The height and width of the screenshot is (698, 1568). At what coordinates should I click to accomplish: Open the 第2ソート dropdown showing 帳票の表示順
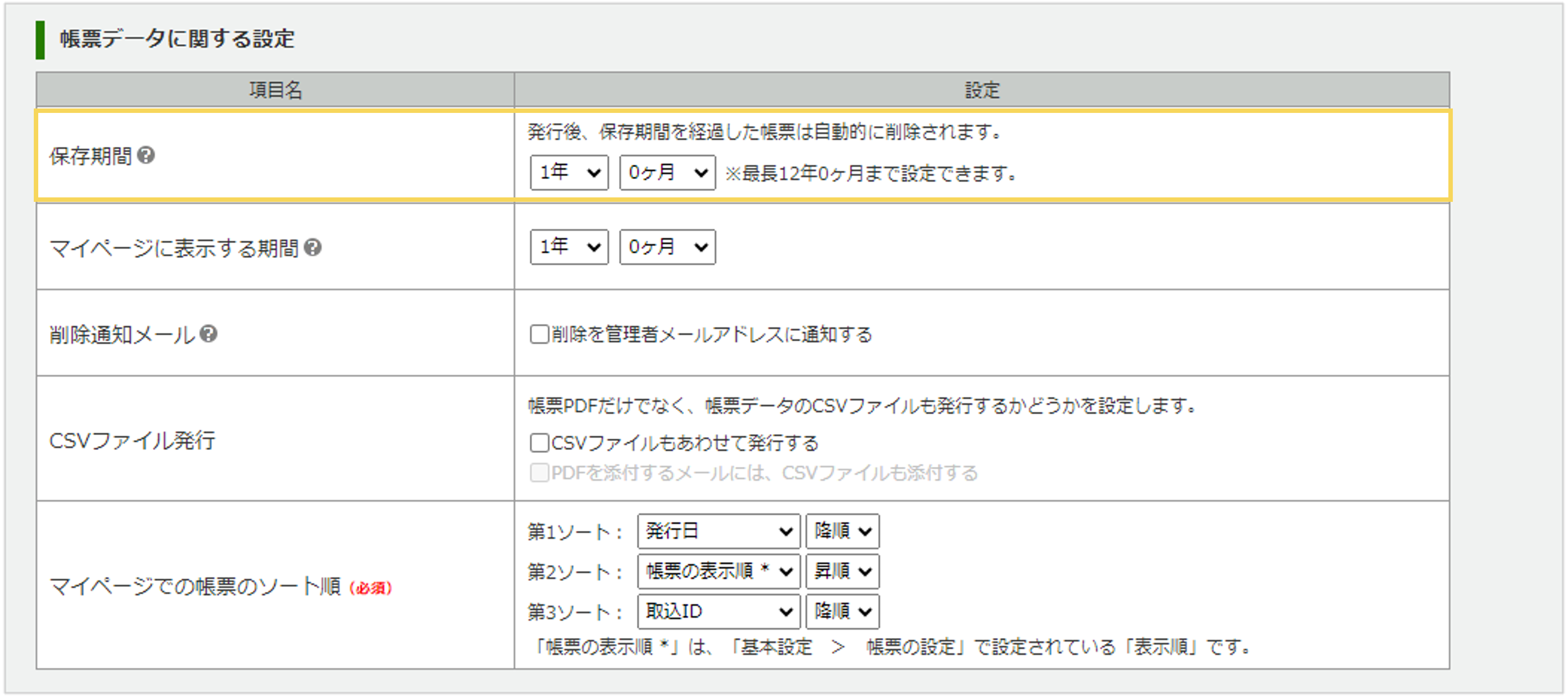coord(718,571)
